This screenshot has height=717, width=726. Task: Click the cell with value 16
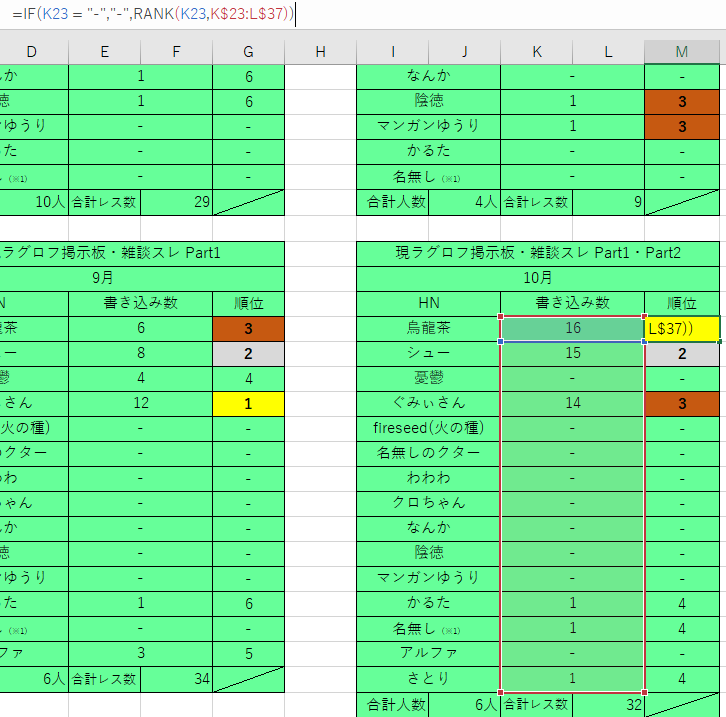tap(572, 328)
